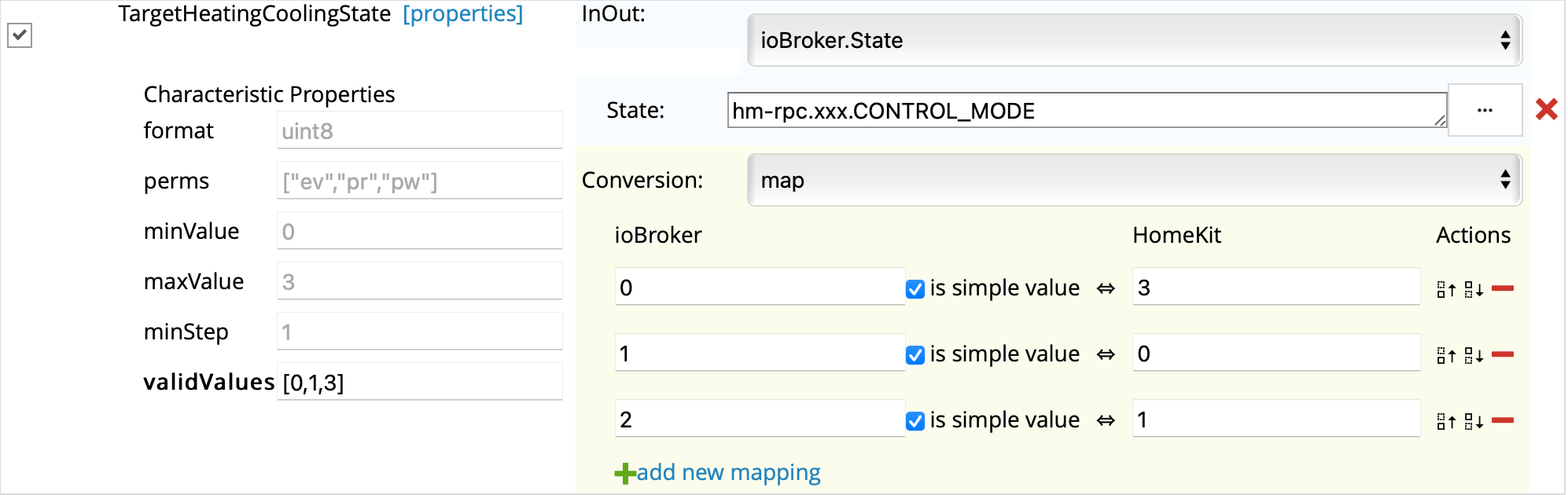Open the Conversion map dropdown
This screenshot has width=1568, height=495.
click(1134, 180)
